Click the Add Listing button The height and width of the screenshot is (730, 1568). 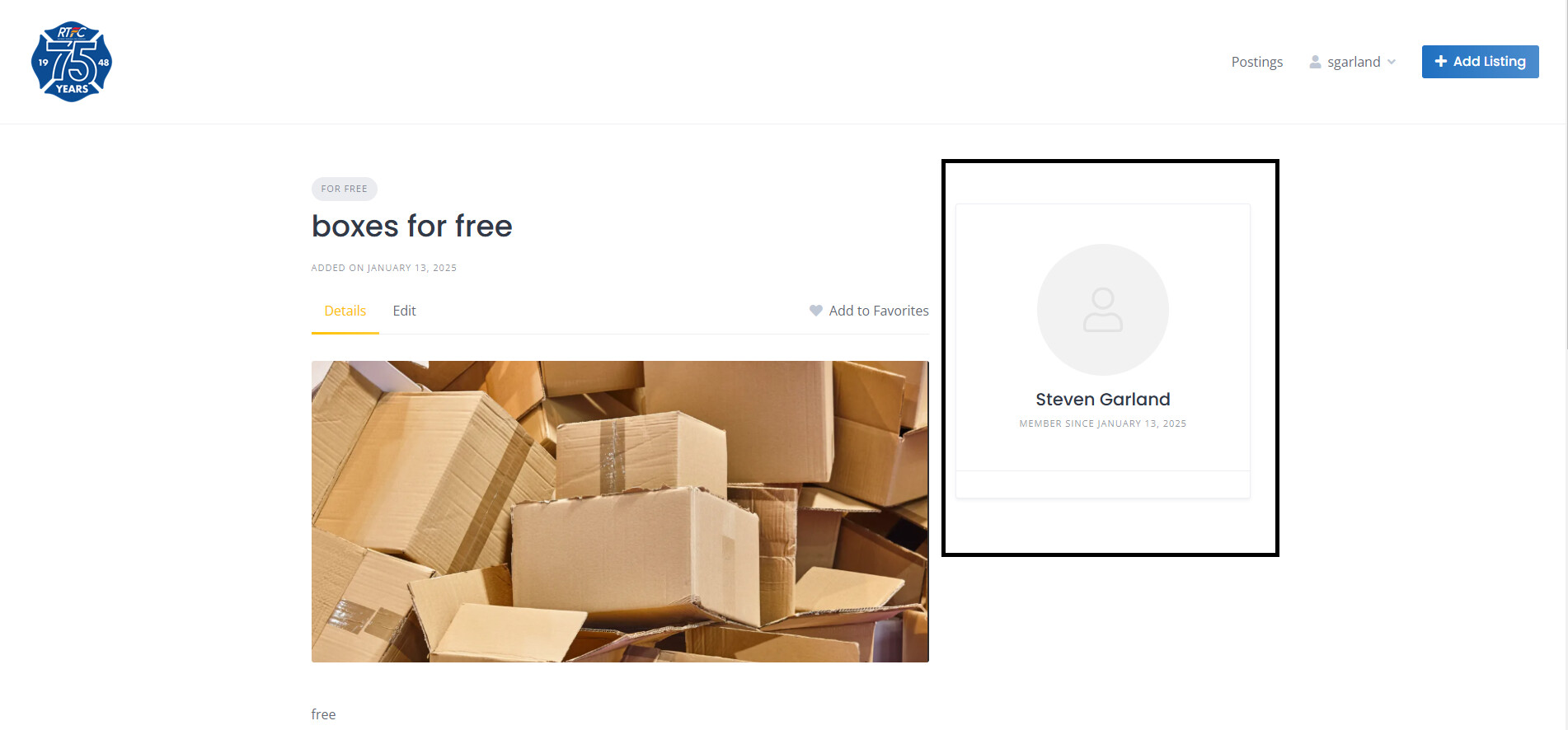coord(1480,62)
